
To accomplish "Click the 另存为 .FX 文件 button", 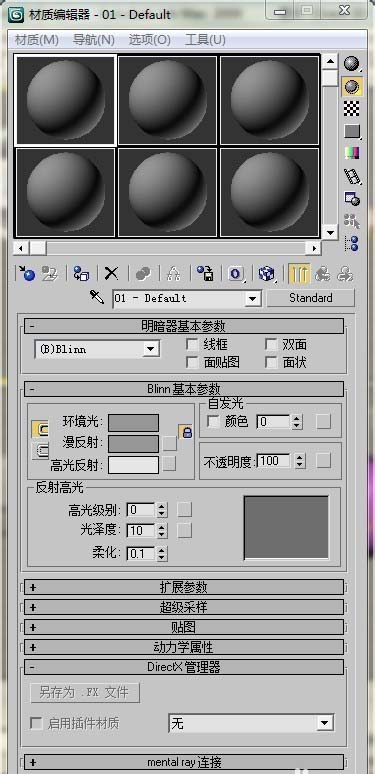I will coord(84,693).
